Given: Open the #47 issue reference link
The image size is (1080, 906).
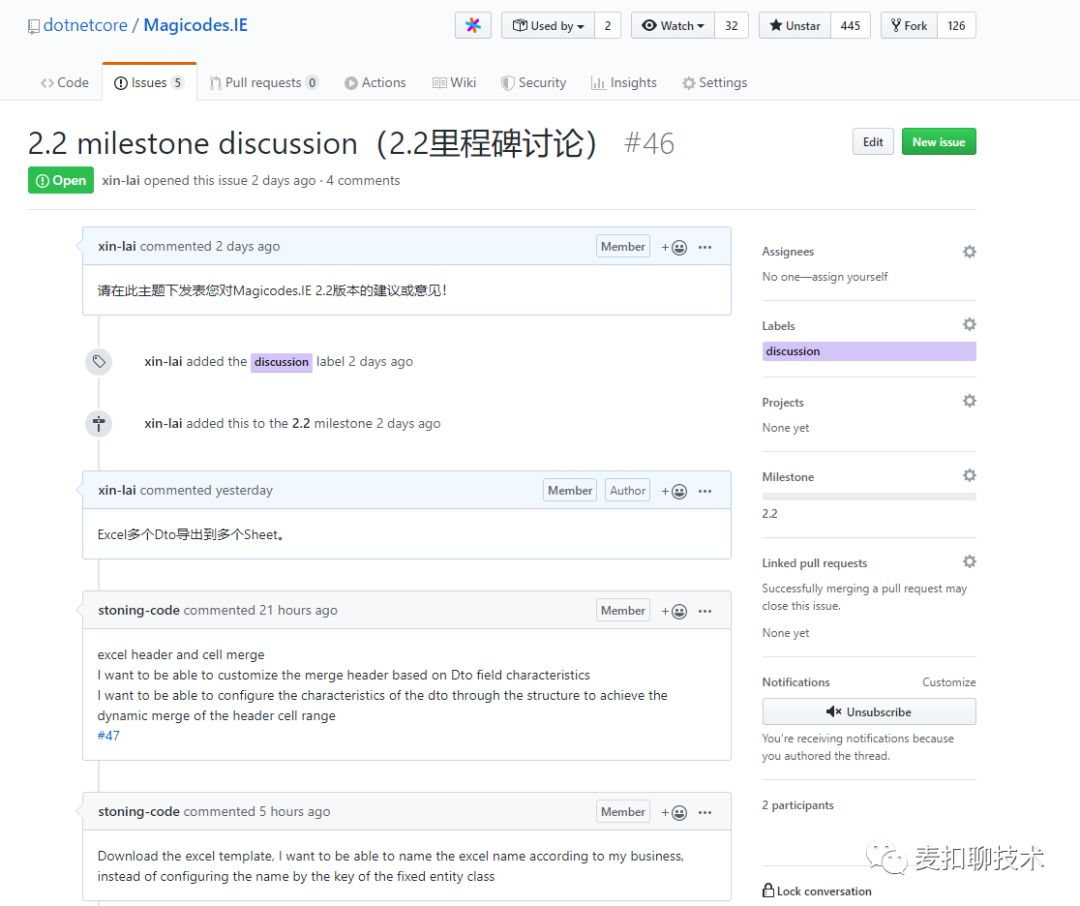Looking at the screenshot, I should tap(108, 736).
